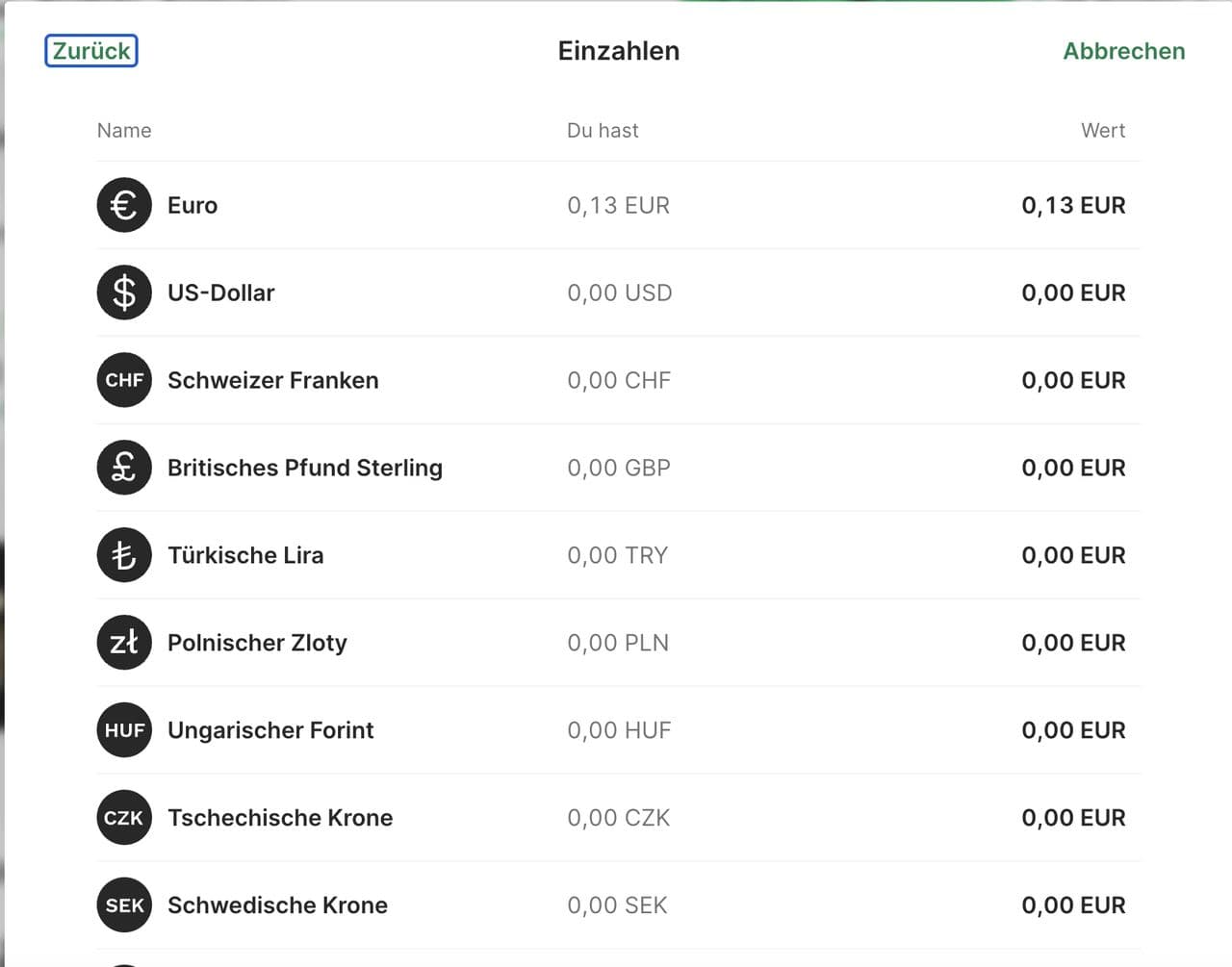Choose Britisches Pfund Sterling from the list

[304, 468]
